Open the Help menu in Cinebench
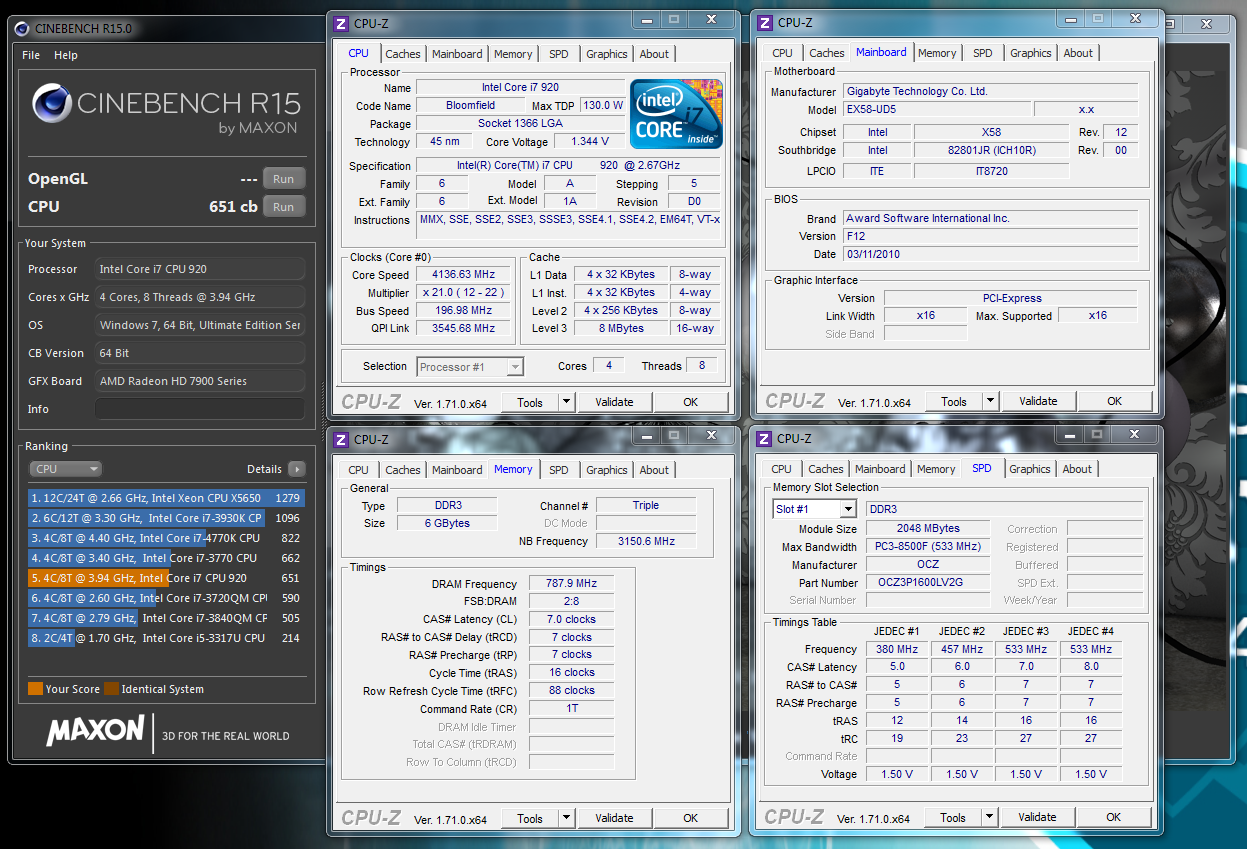The image size is (1247, 849). (x=66, y=55)
